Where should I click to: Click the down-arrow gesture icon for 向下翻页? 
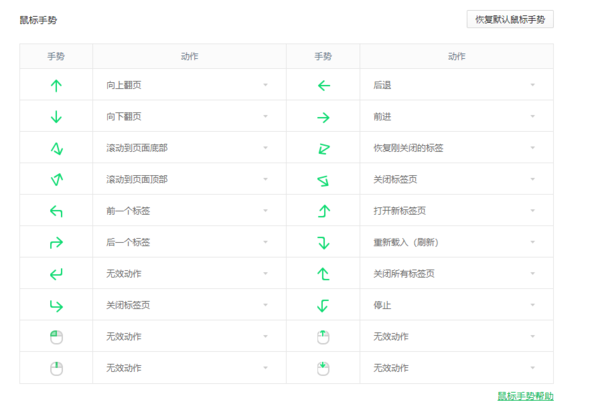pyautogui.click(x=56, y=117)
